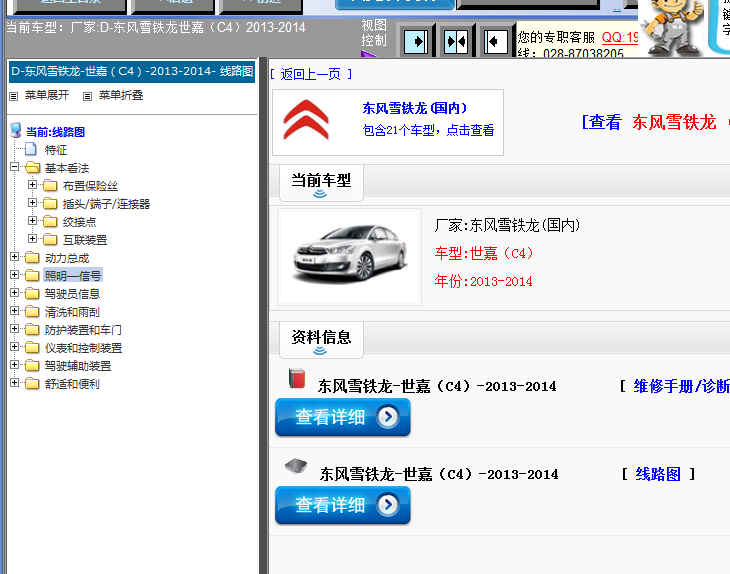The width and height of the screenshot is (730, 574).
Task: Click the 菜单展开 menu option
Action: 47,95
